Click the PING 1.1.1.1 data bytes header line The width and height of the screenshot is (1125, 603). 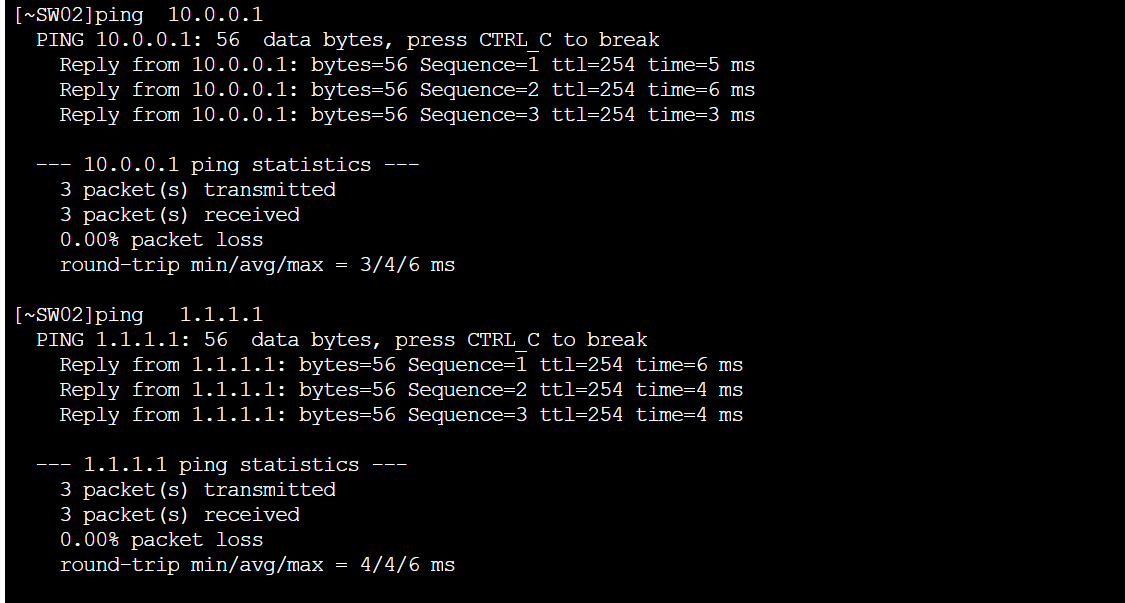[x=342, y=340]
